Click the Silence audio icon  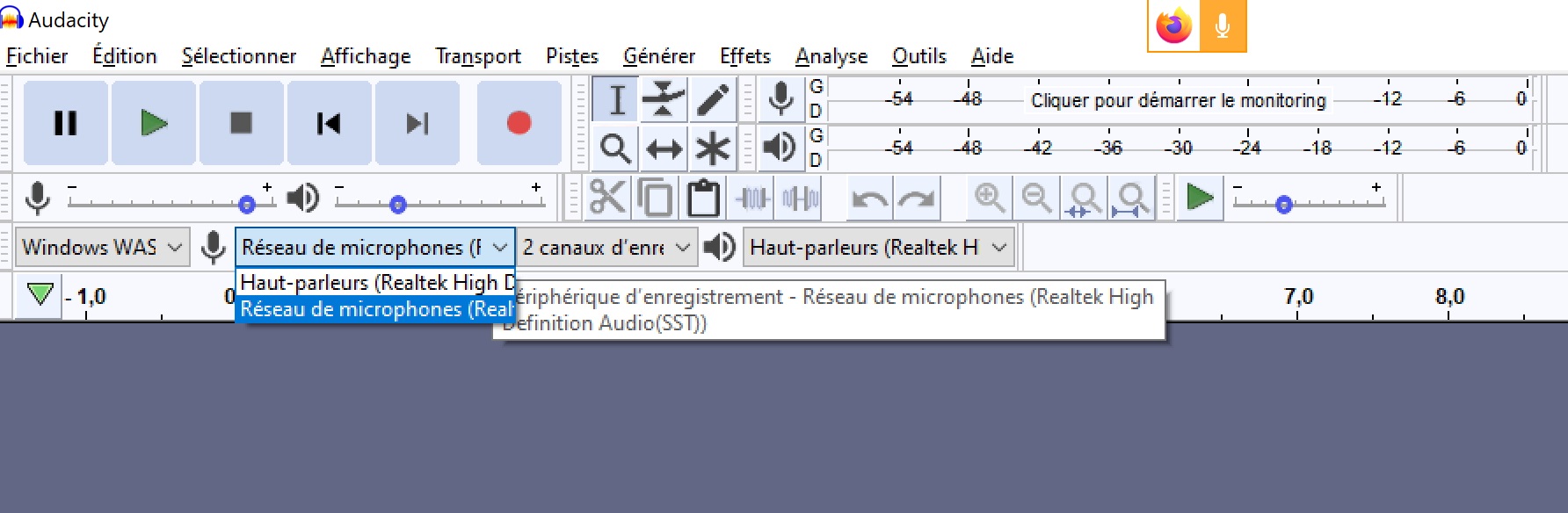pos(800,198)
